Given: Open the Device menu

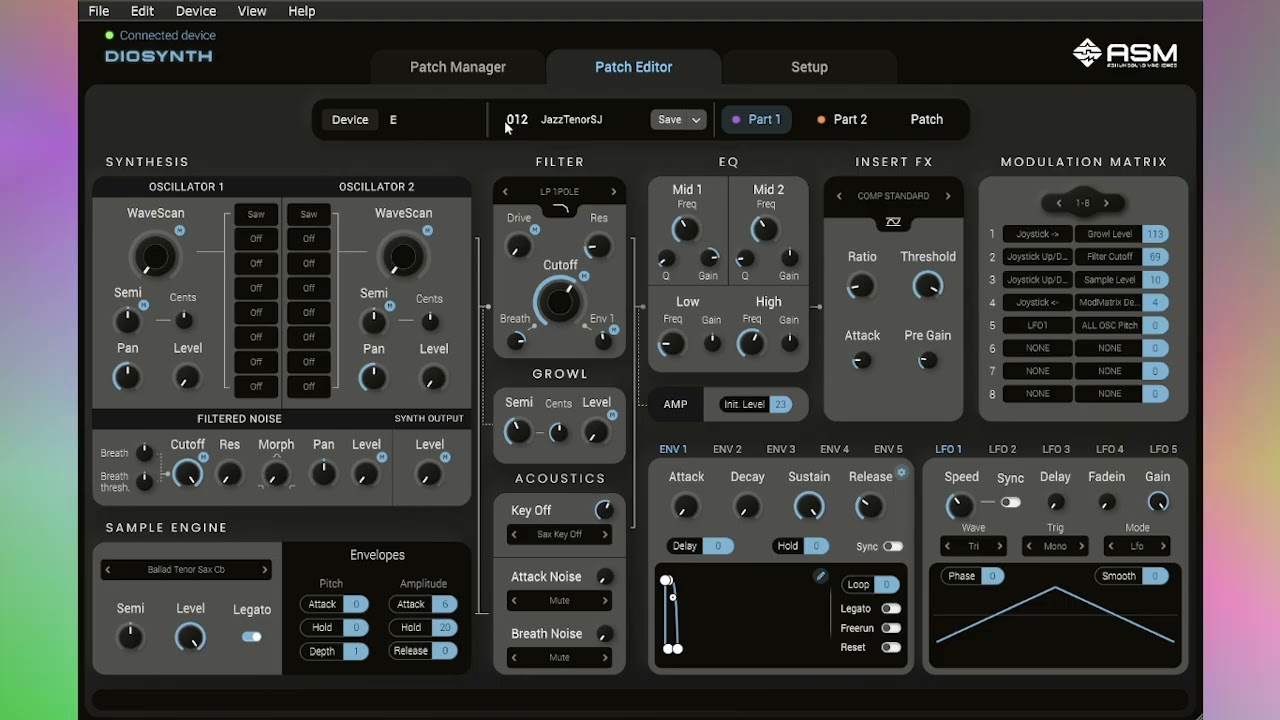Looking at the screenshot, I should 195,11.
